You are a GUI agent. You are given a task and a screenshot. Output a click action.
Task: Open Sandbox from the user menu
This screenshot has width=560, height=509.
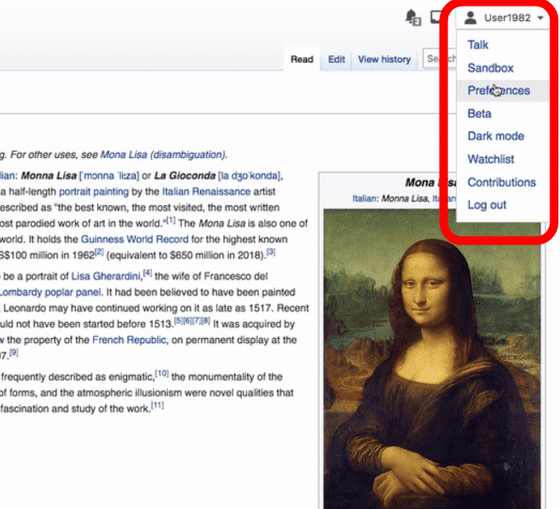[x=490, y=68]
